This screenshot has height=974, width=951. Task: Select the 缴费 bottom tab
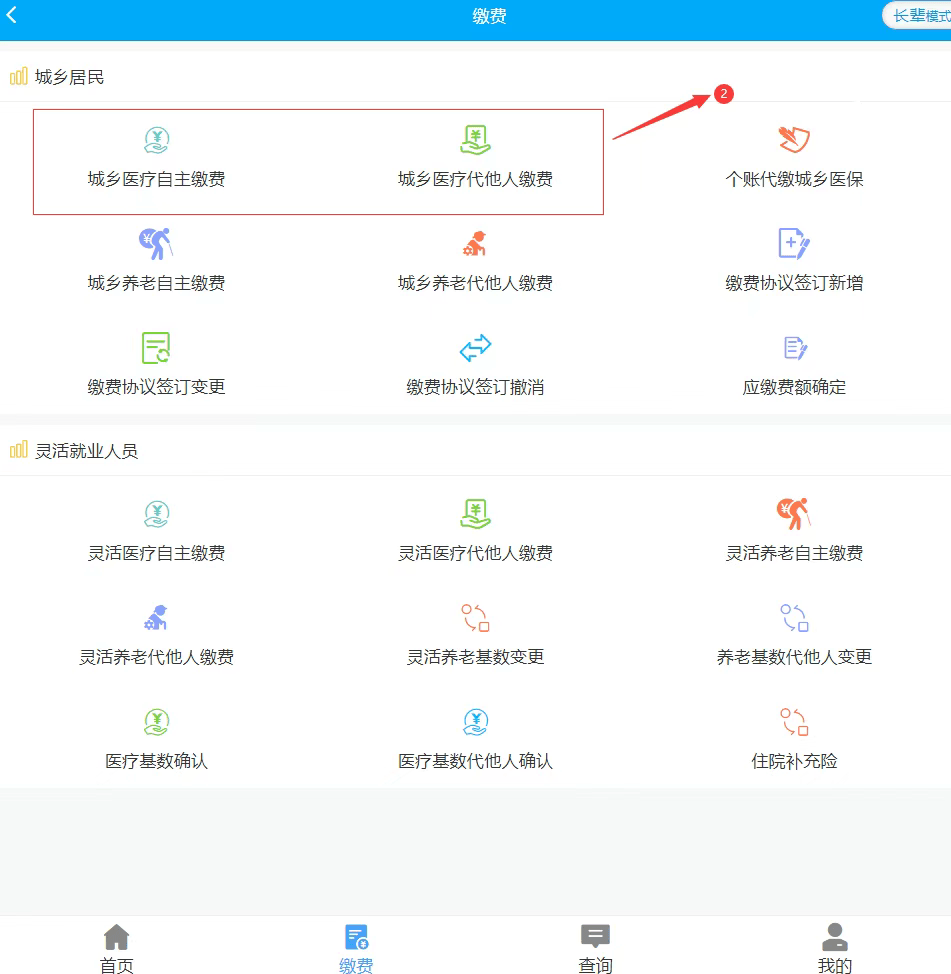[x=356, y=948]
